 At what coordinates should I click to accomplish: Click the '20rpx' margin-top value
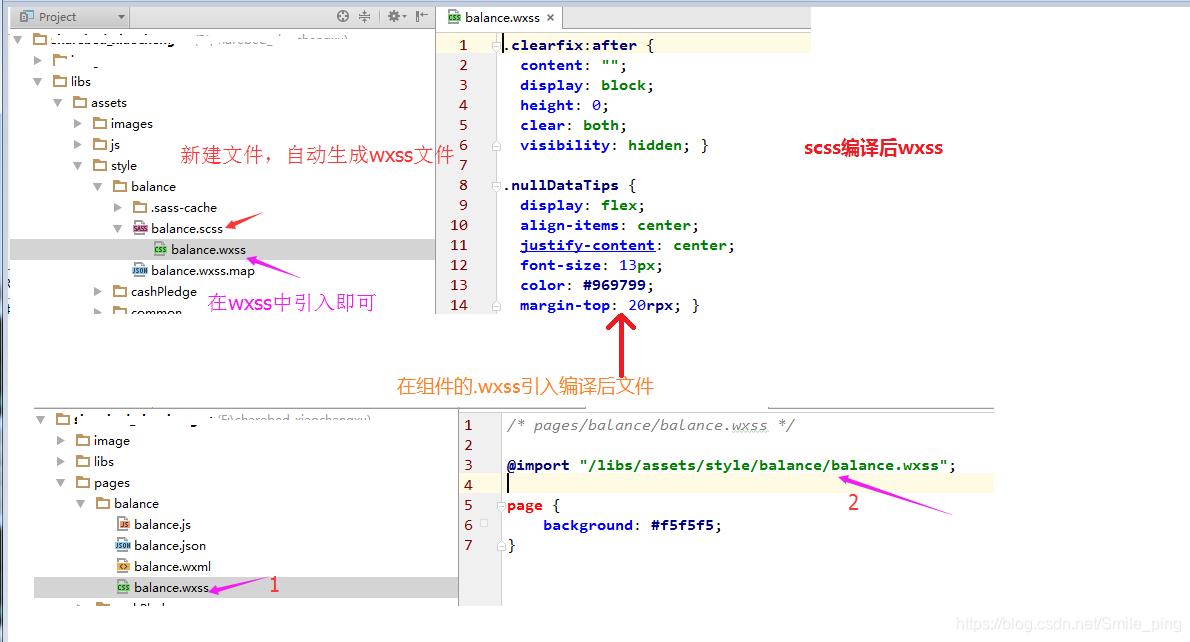tap(650, 305)
